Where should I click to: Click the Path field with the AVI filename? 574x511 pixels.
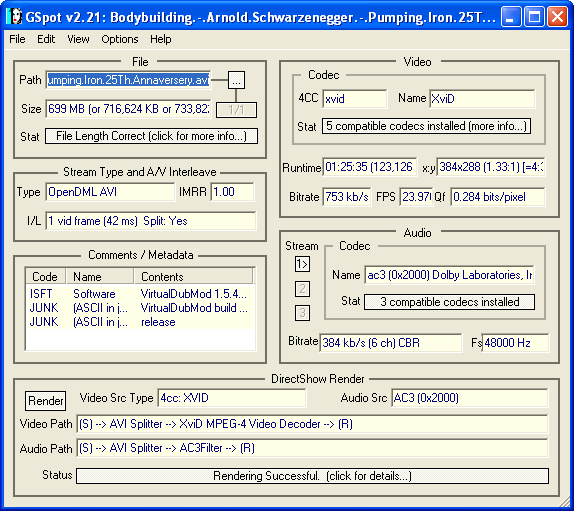click(x=128, y=80)
